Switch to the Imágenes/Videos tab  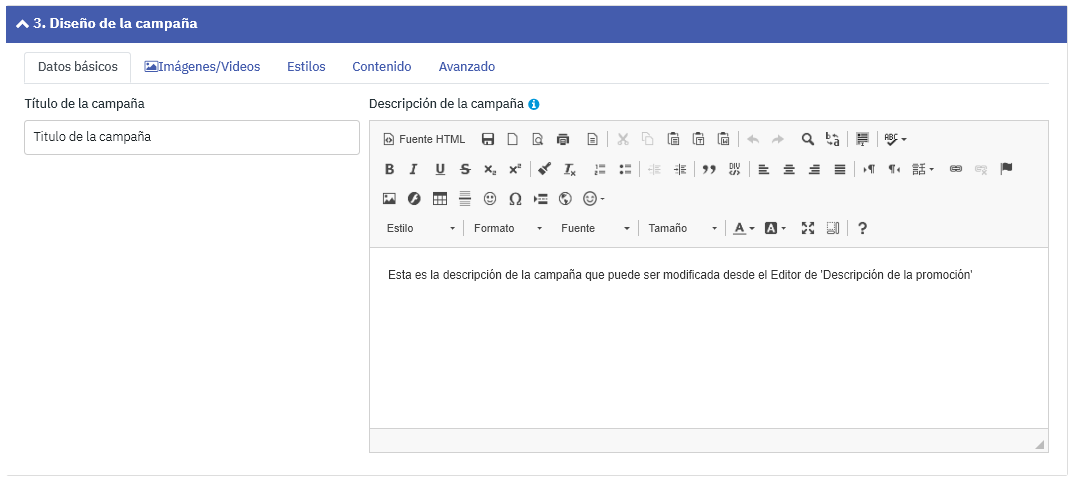coord(202,67)
